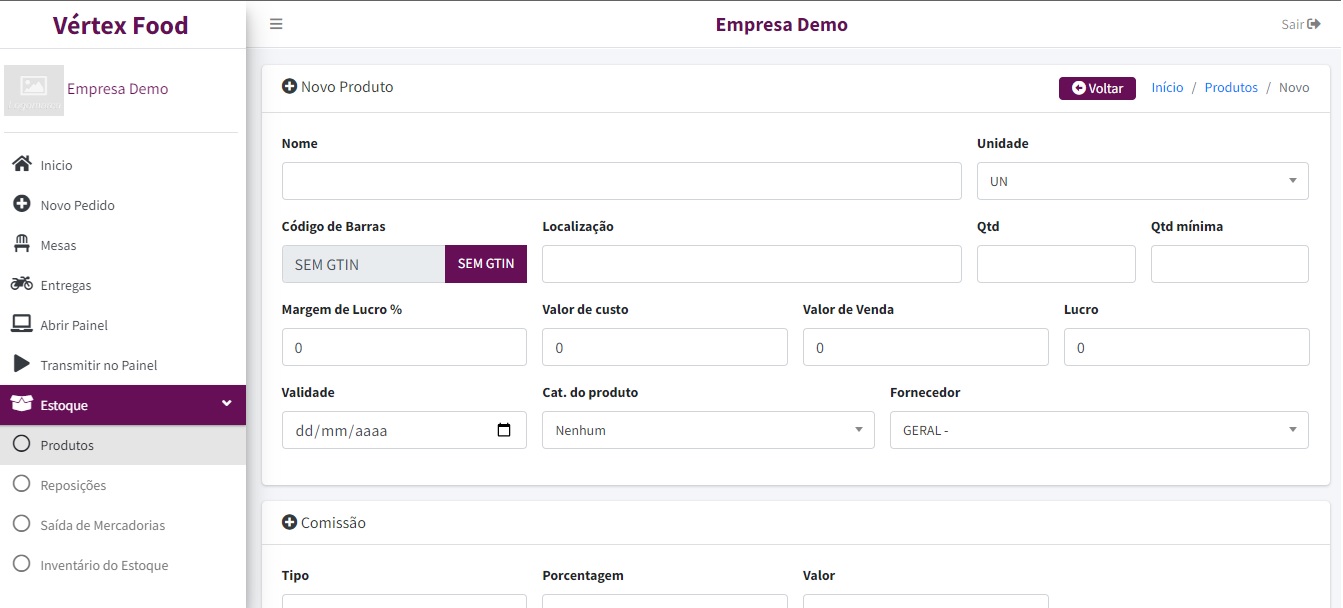The image size is (1343, 608).
Task: Click the chair icon for Mesas
Action: coord(21,244)
